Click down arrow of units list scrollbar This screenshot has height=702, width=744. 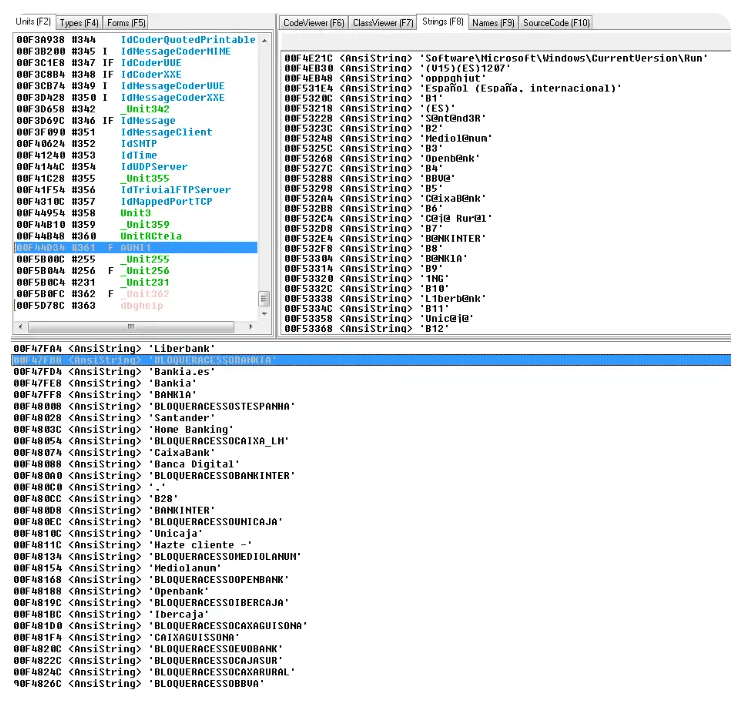pyautogui.click(x=264, y=314)
